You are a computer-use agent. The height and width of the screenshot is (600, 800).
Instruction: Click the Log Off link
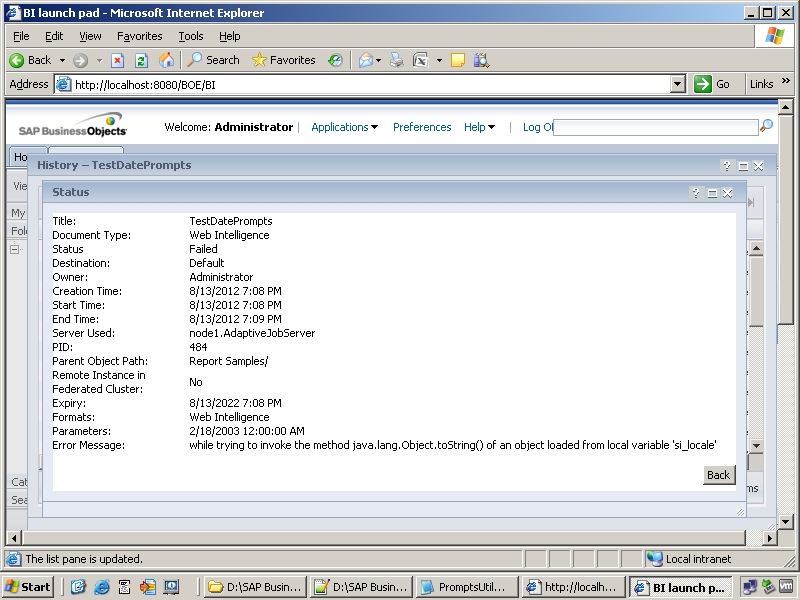pos(538,127)
